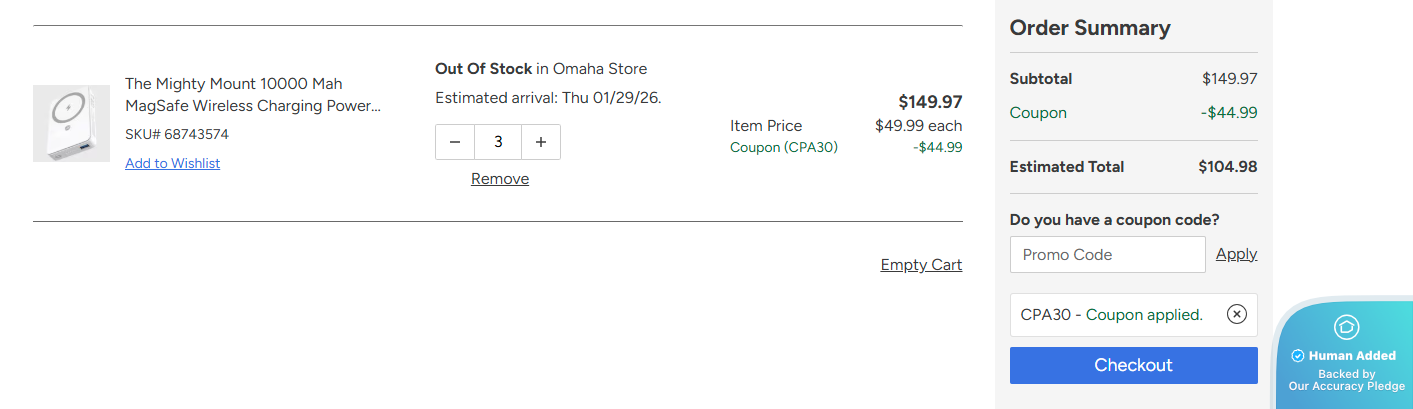Add the power bank to Wishlist

point(172,163)
